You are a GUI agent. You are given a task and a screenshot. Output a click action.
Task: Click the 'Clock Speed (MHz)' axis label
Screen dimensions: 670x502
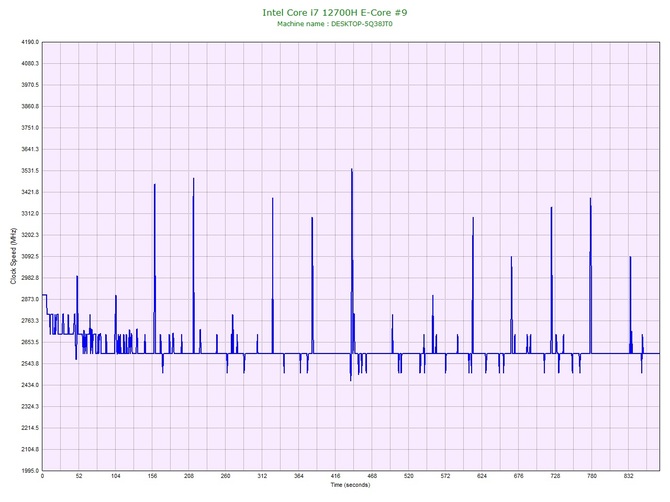(x=13, y=256)
